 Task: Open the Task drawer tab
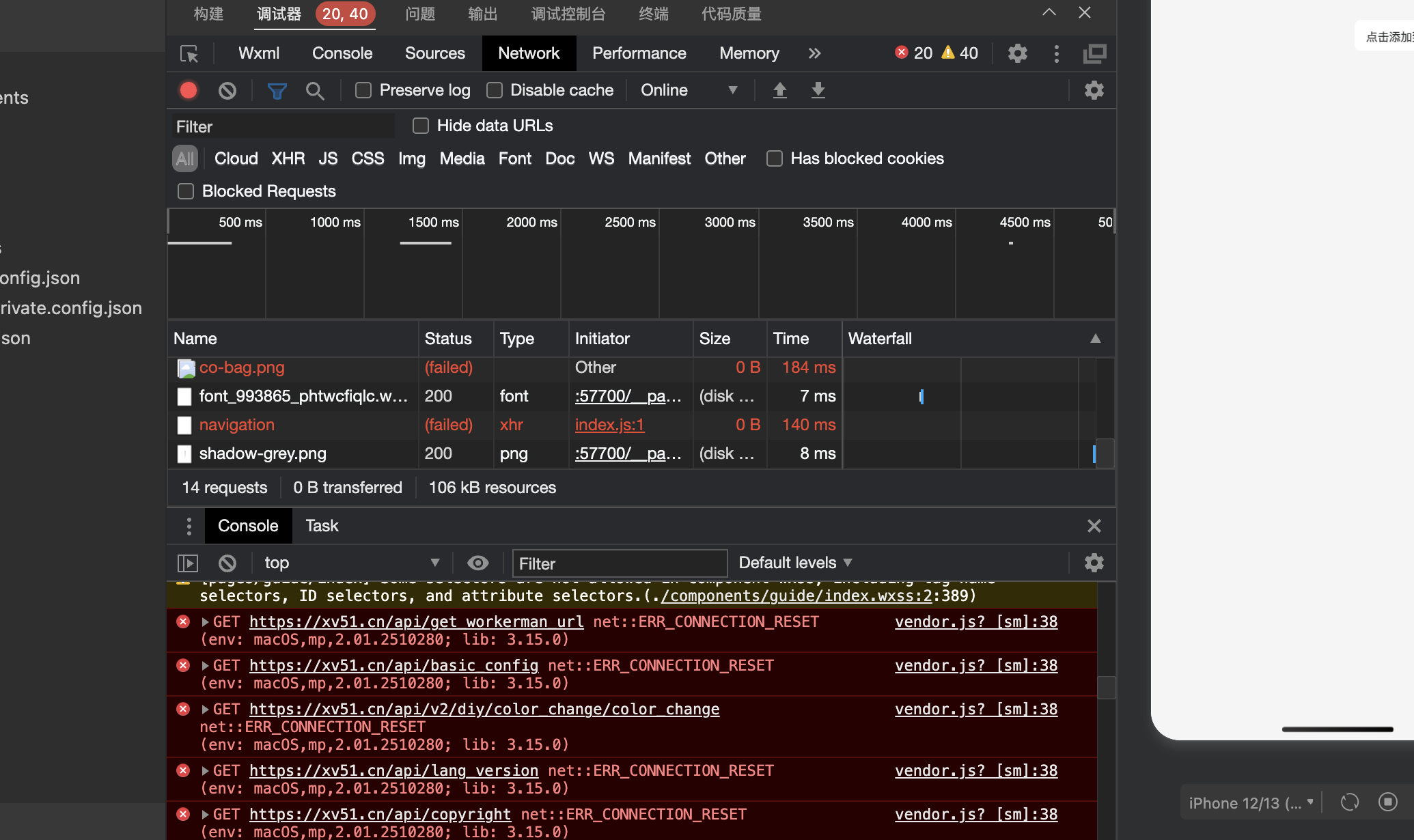click(x=322, y=526)
